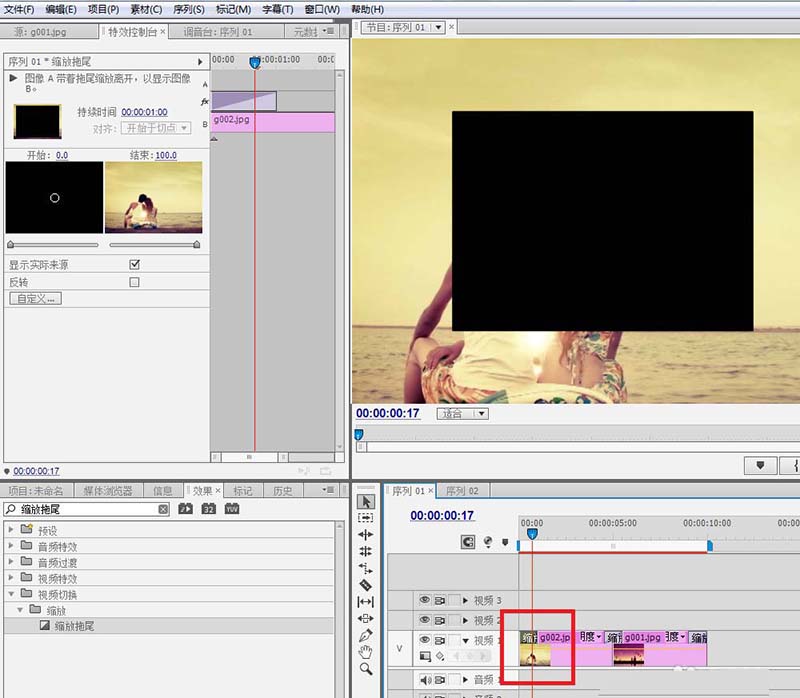Open the 对齐 alignment dropdown

point(156,128)
